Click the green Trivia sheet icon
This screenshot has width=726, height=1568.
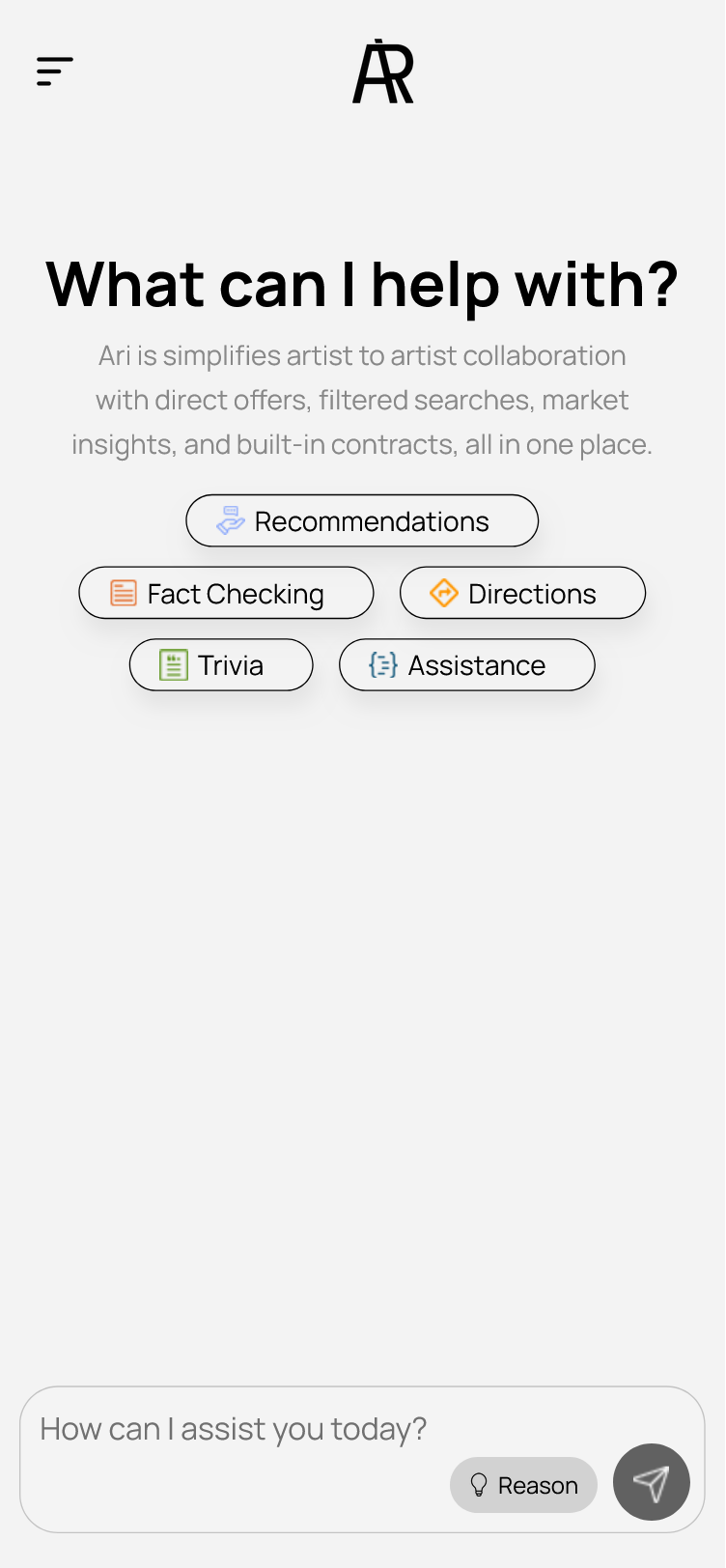[174, 664]
